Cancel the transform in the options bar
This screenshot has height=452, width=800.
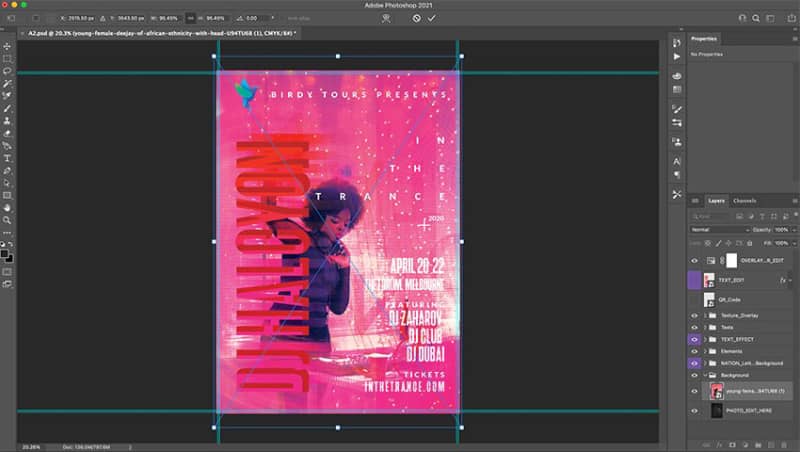point(416,18)
